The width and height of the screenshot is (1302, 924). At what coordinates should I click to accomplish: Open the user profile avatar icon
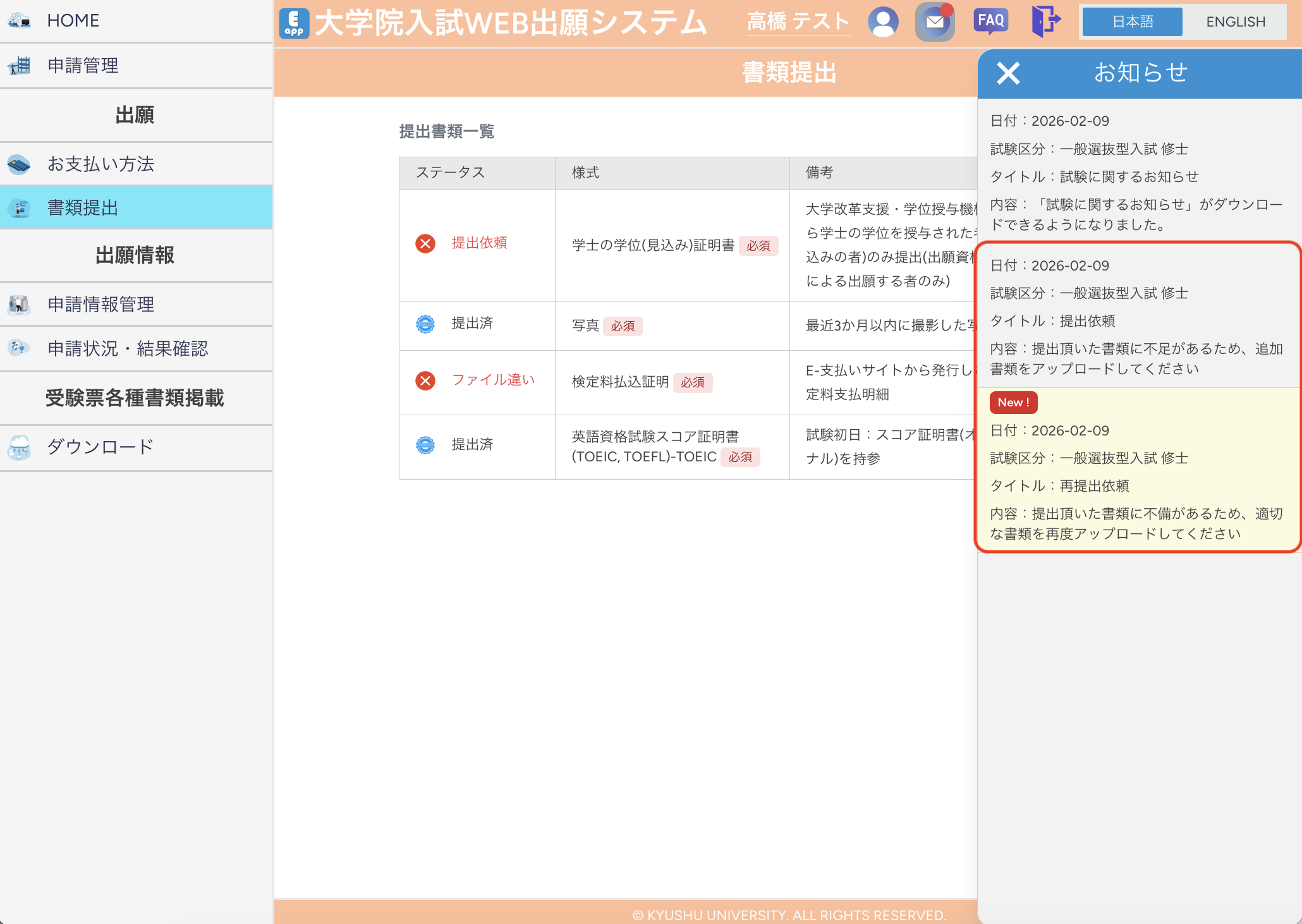pyautogui.click(x=883, y=22)
